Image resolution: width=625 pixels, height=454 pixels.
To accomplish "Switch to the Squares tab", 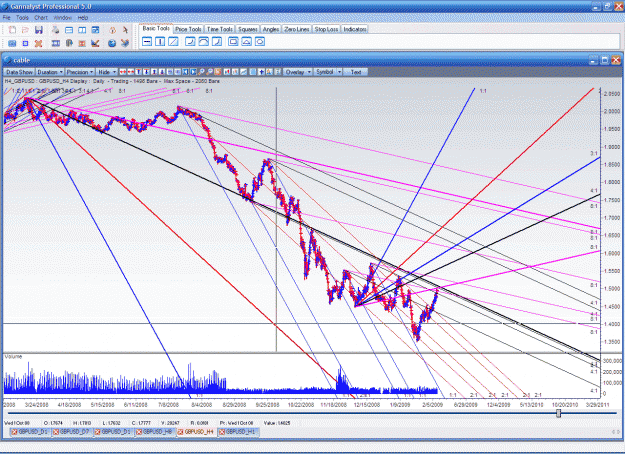I will click(x=248, y=29).
